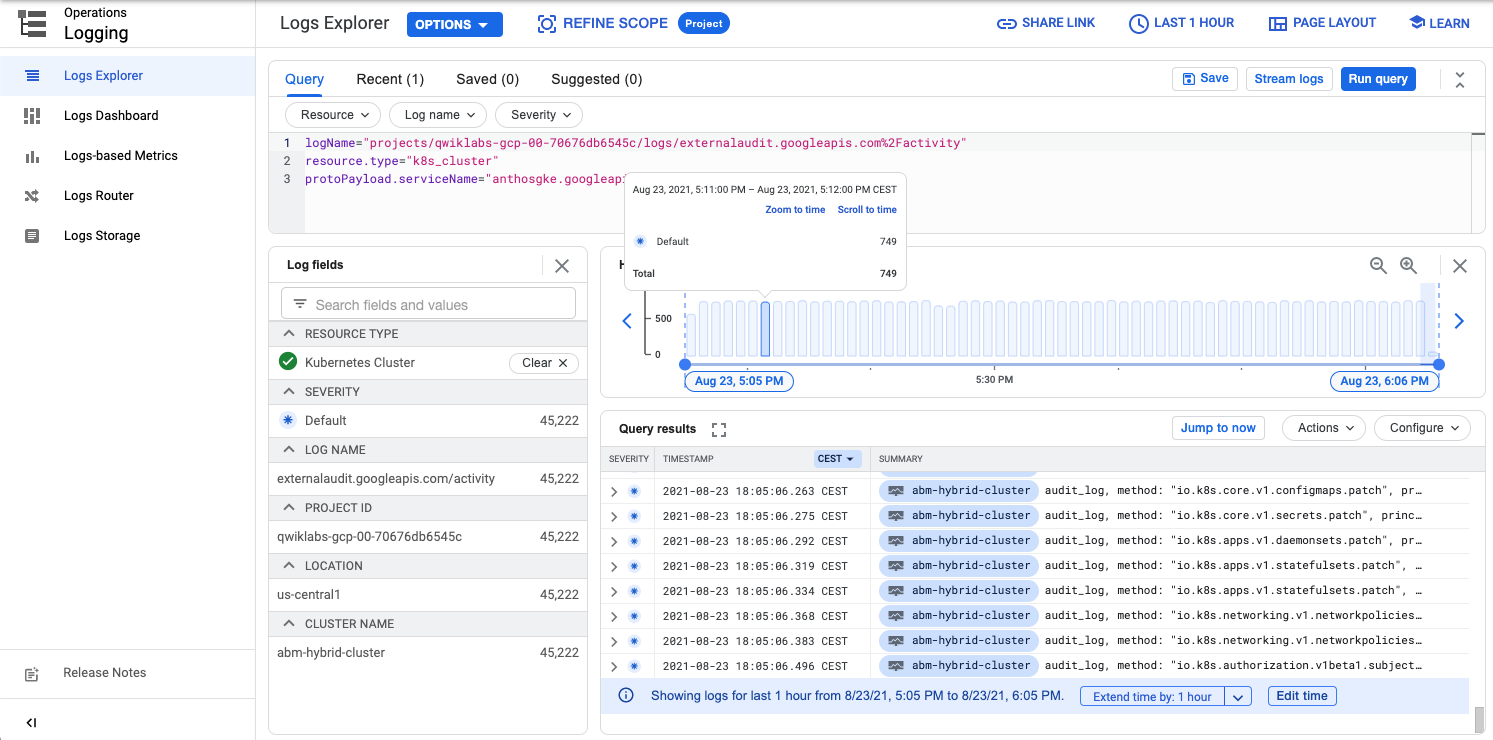Viewport: 1493px width, 740px height.
Task: Click the Learn graduation cap icon
Action: pos(1416,22)
